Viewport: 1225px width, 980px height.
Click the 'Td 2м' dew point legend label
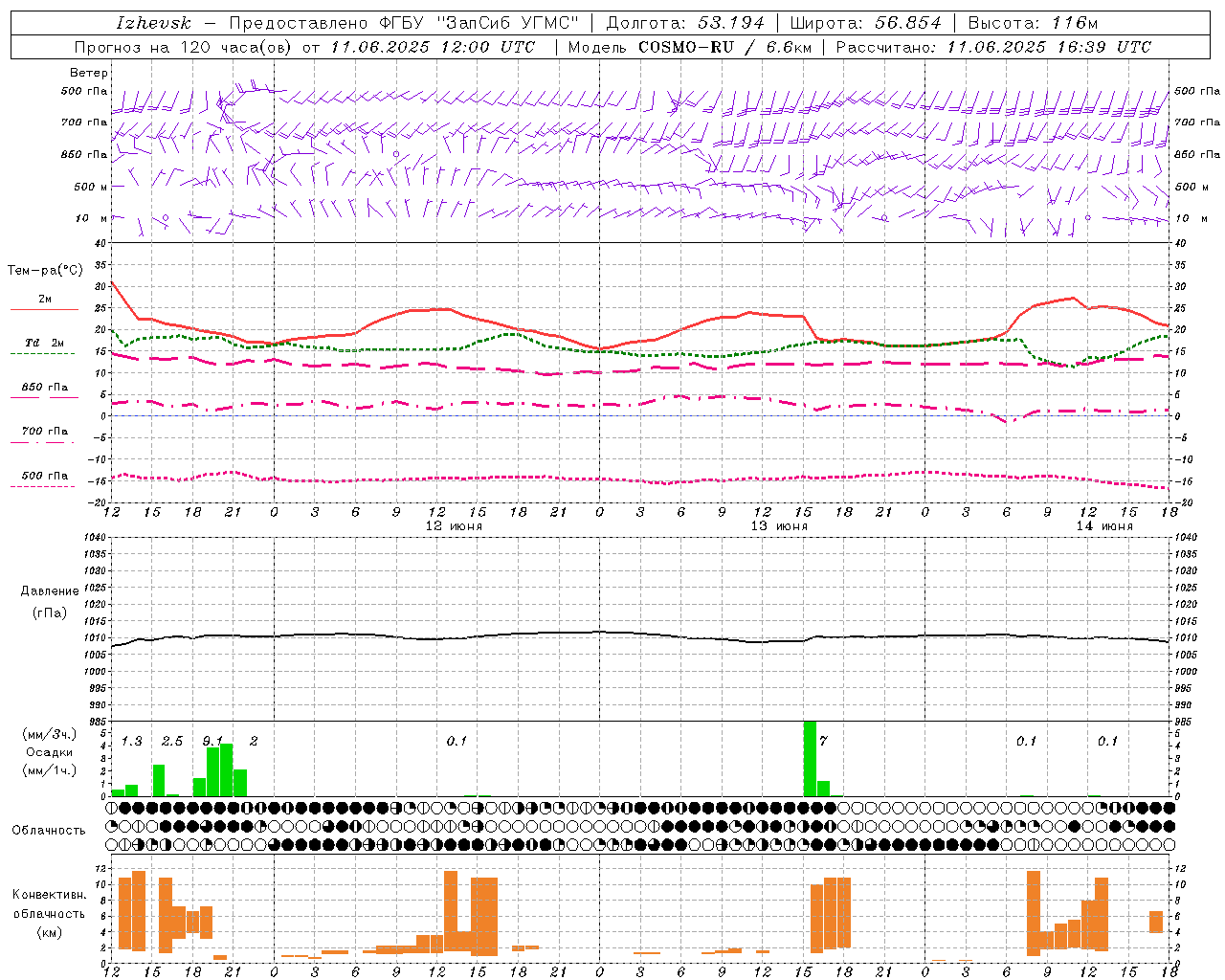tap(44, 343)
